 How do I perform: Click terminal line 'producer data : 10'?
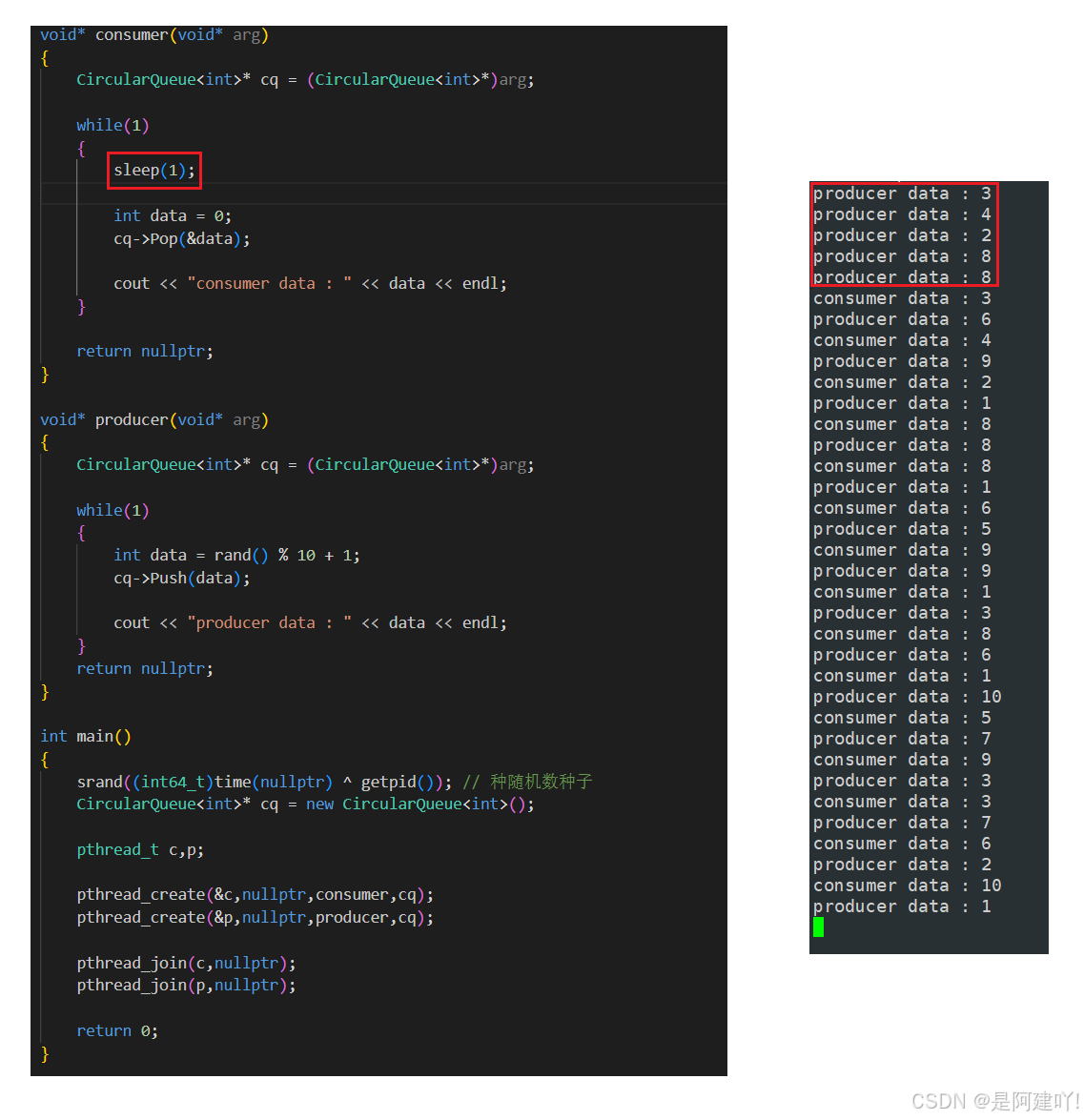point(907,697)
